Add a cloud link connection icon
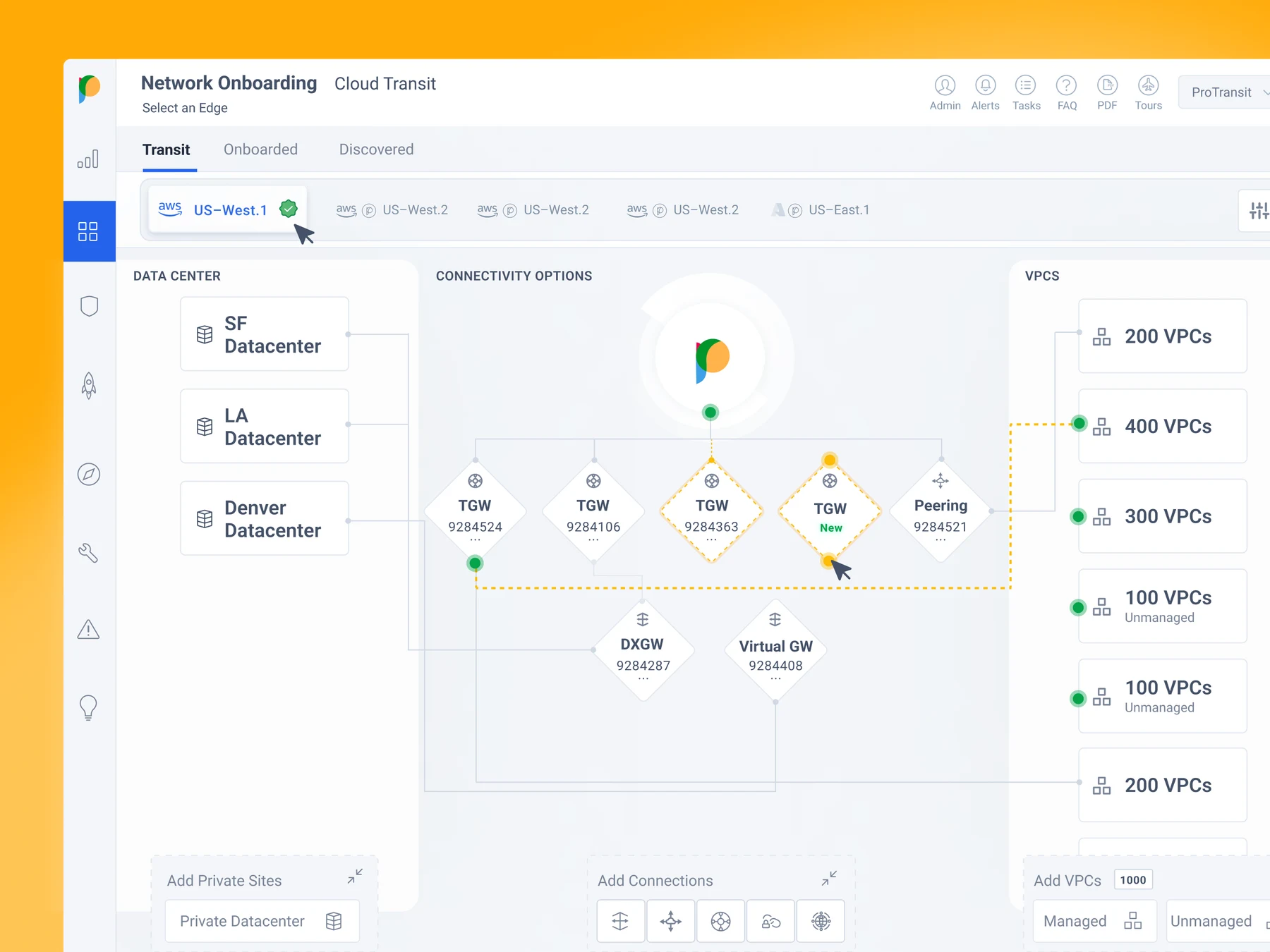This screenshot has height=952, width=1270. (770, 921)
